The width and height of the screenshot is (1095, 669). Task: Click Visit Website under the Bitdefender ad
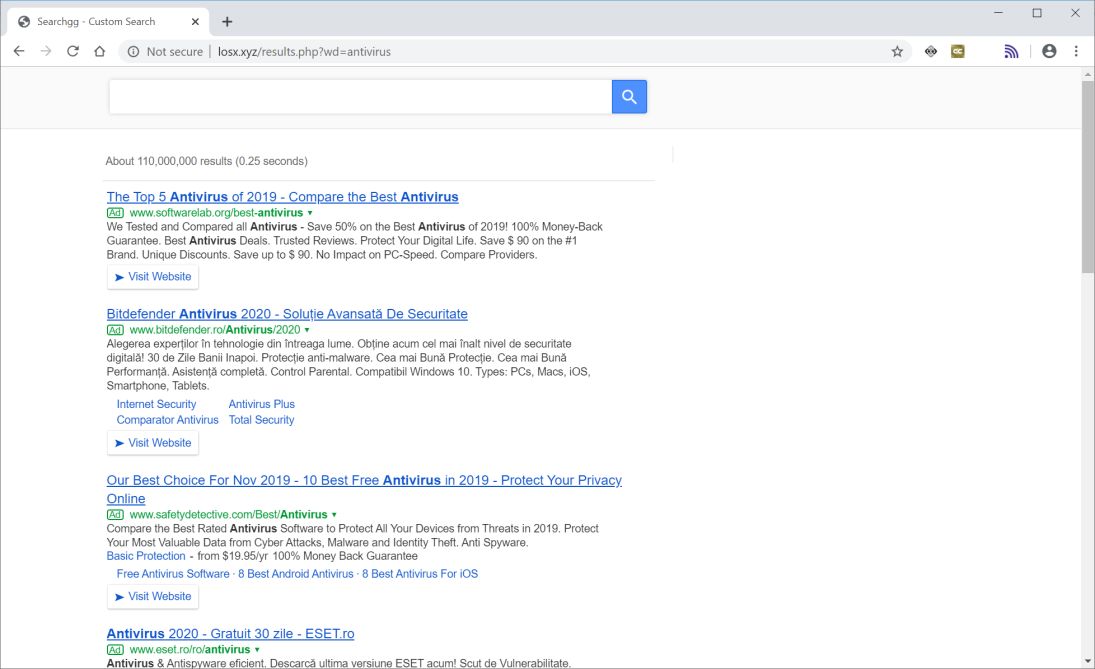point(153,443)
